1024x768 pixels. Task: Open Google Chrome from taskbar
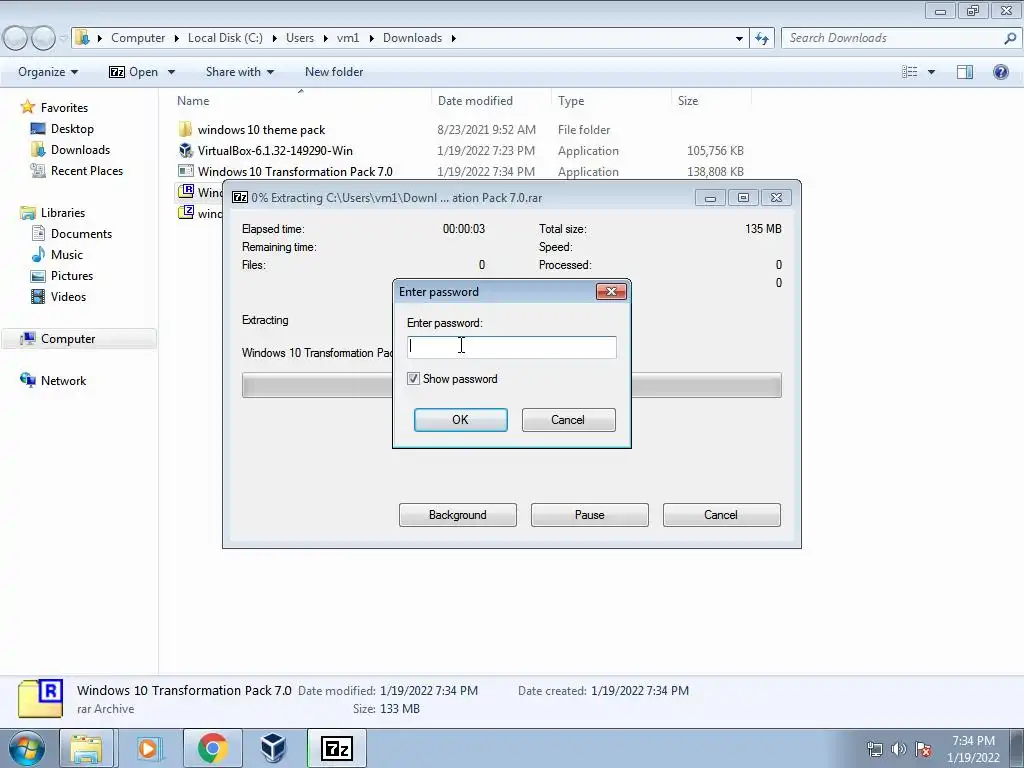(x=212, y=748)
